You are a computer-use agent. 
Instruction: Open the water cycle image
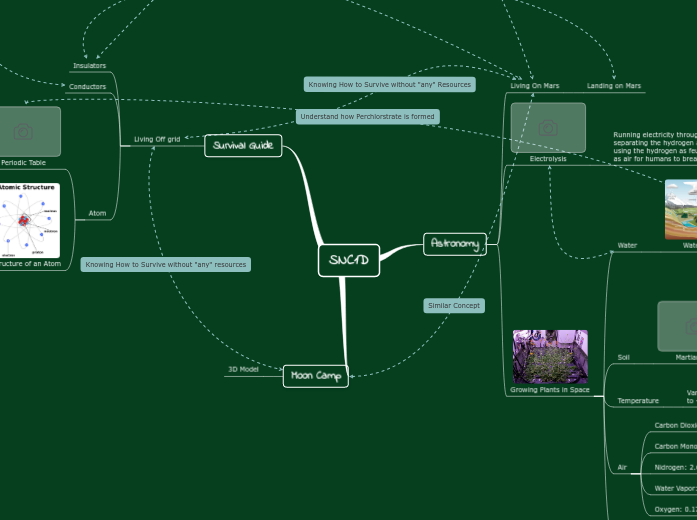click(681, 210)
